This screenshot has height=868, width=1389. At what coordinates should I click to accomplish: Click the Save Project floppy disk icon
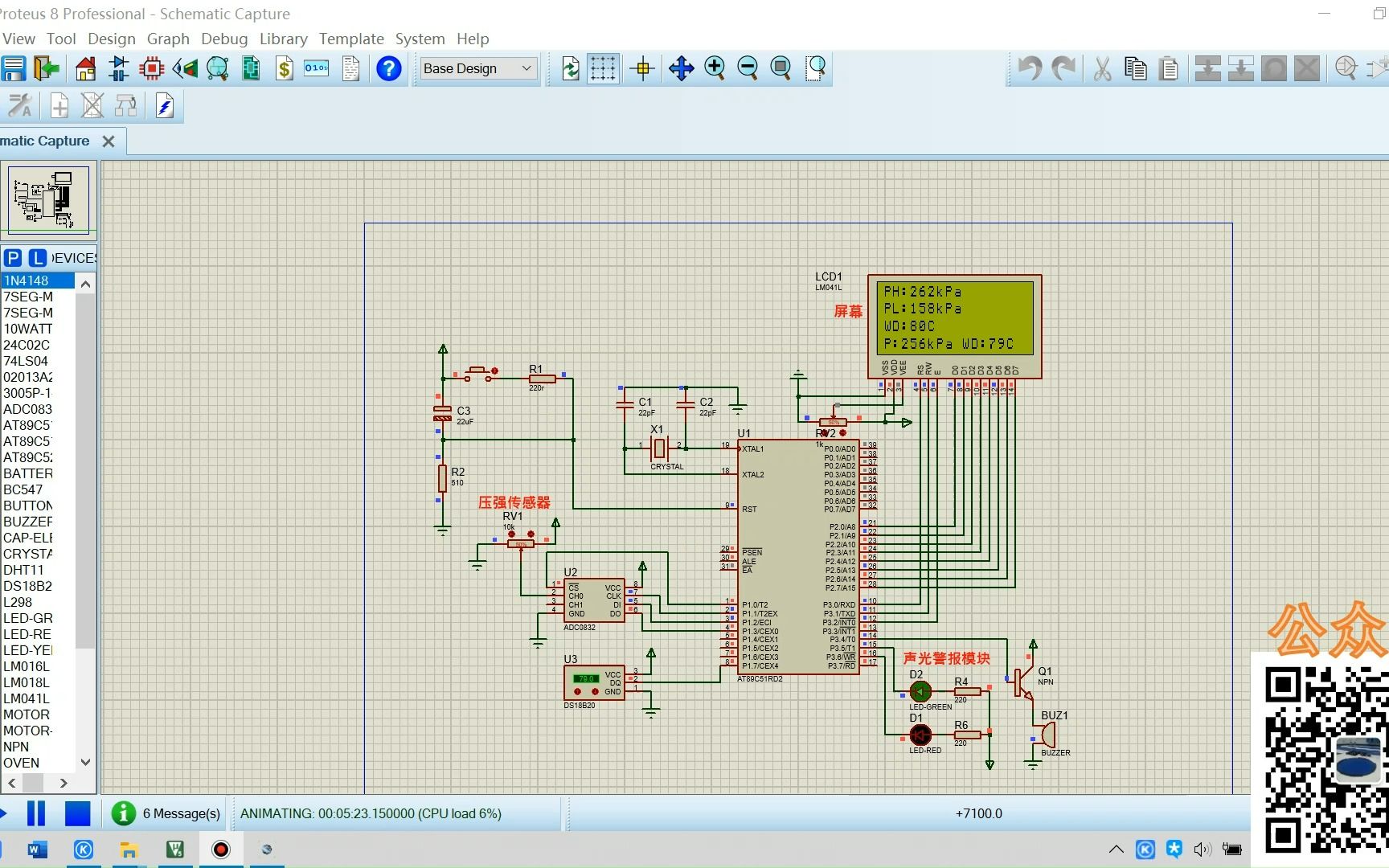click(14, 68)
